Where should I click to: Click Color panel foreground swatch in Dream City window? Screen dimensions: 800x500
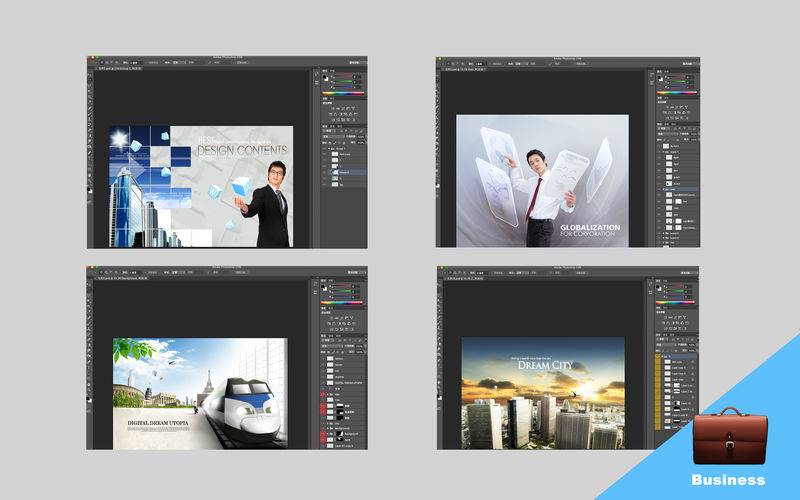659,287
